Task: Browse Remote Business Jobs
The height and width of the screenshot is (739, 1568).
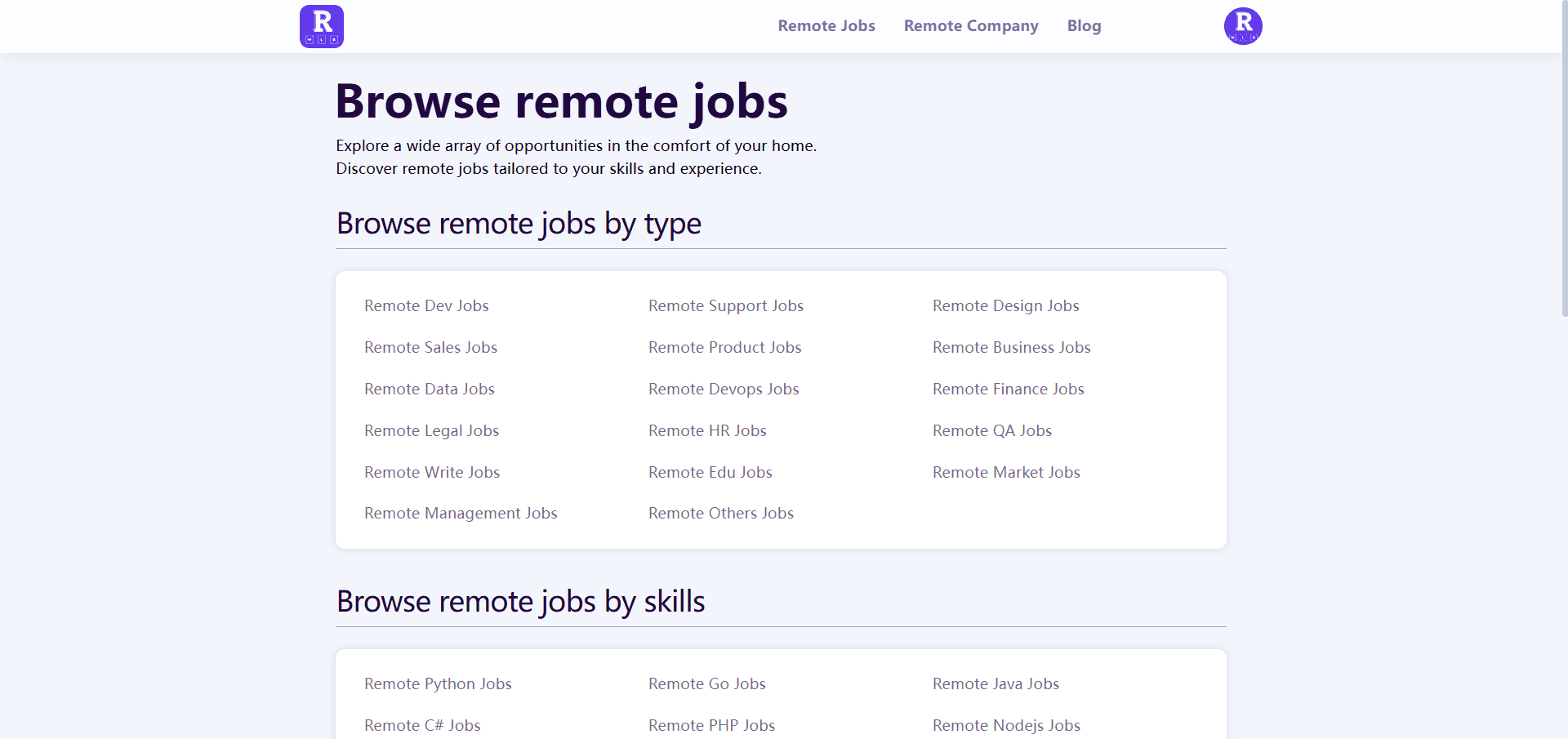Action: pyautogui.click(x=1011, y=347)
